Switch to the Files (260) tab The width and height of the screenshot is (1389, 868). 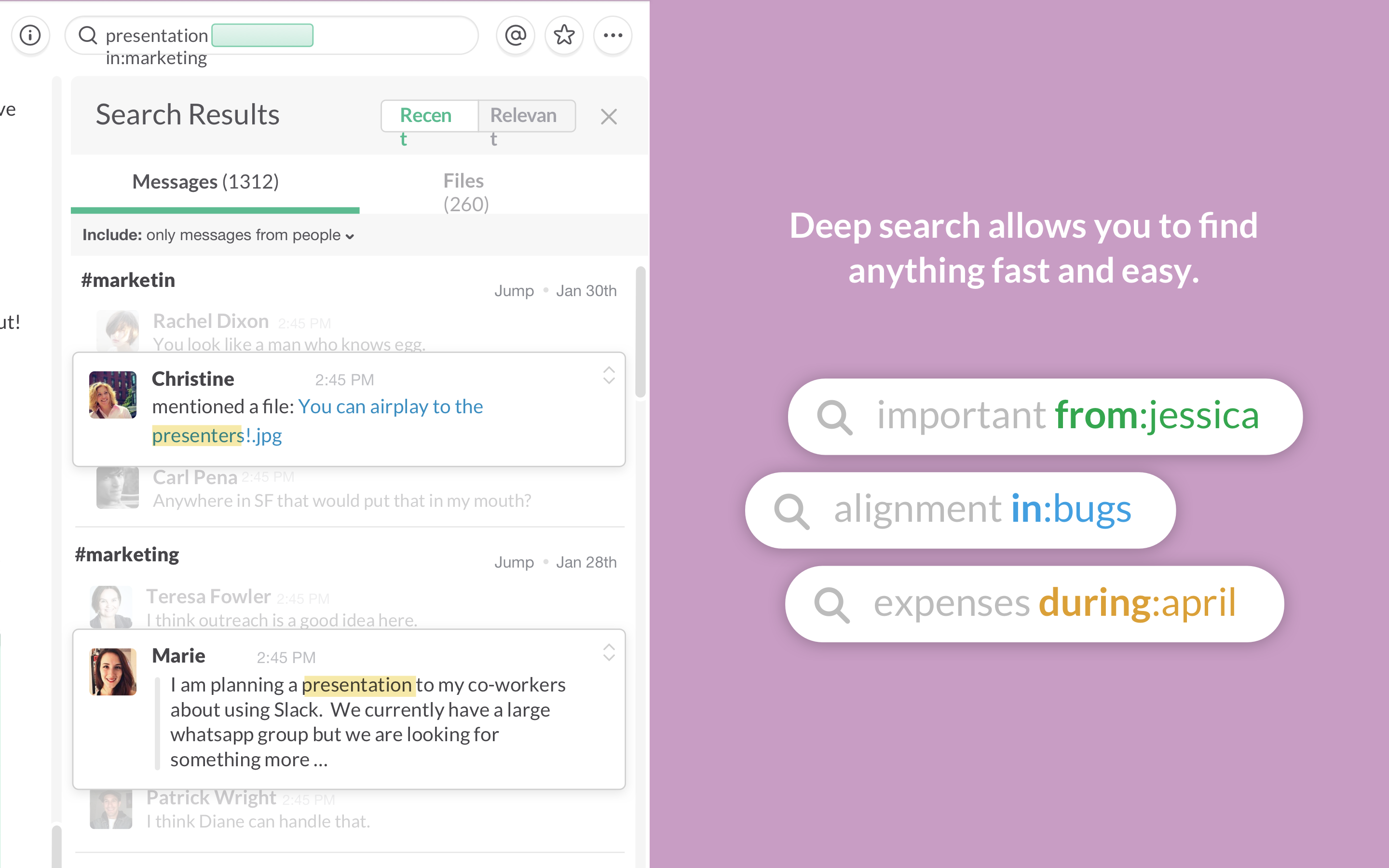(x=465, y=192)
